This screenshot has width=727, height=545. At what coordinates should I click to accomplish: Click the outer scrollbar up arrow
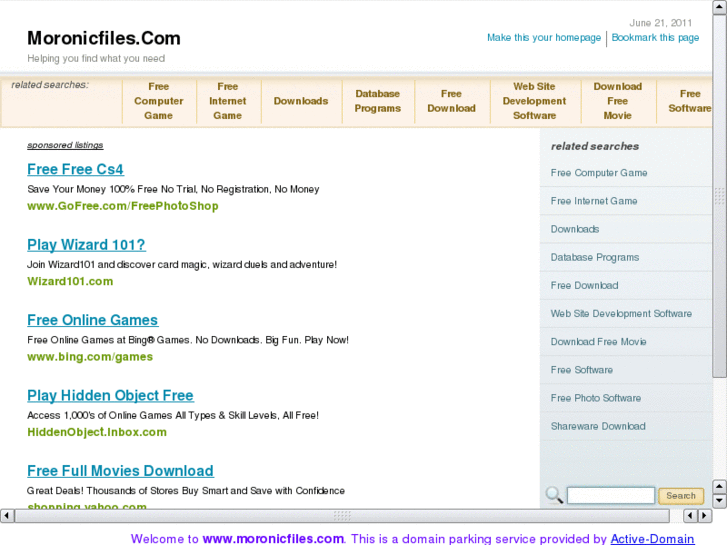pyautogui.click(x=720, y=7)
